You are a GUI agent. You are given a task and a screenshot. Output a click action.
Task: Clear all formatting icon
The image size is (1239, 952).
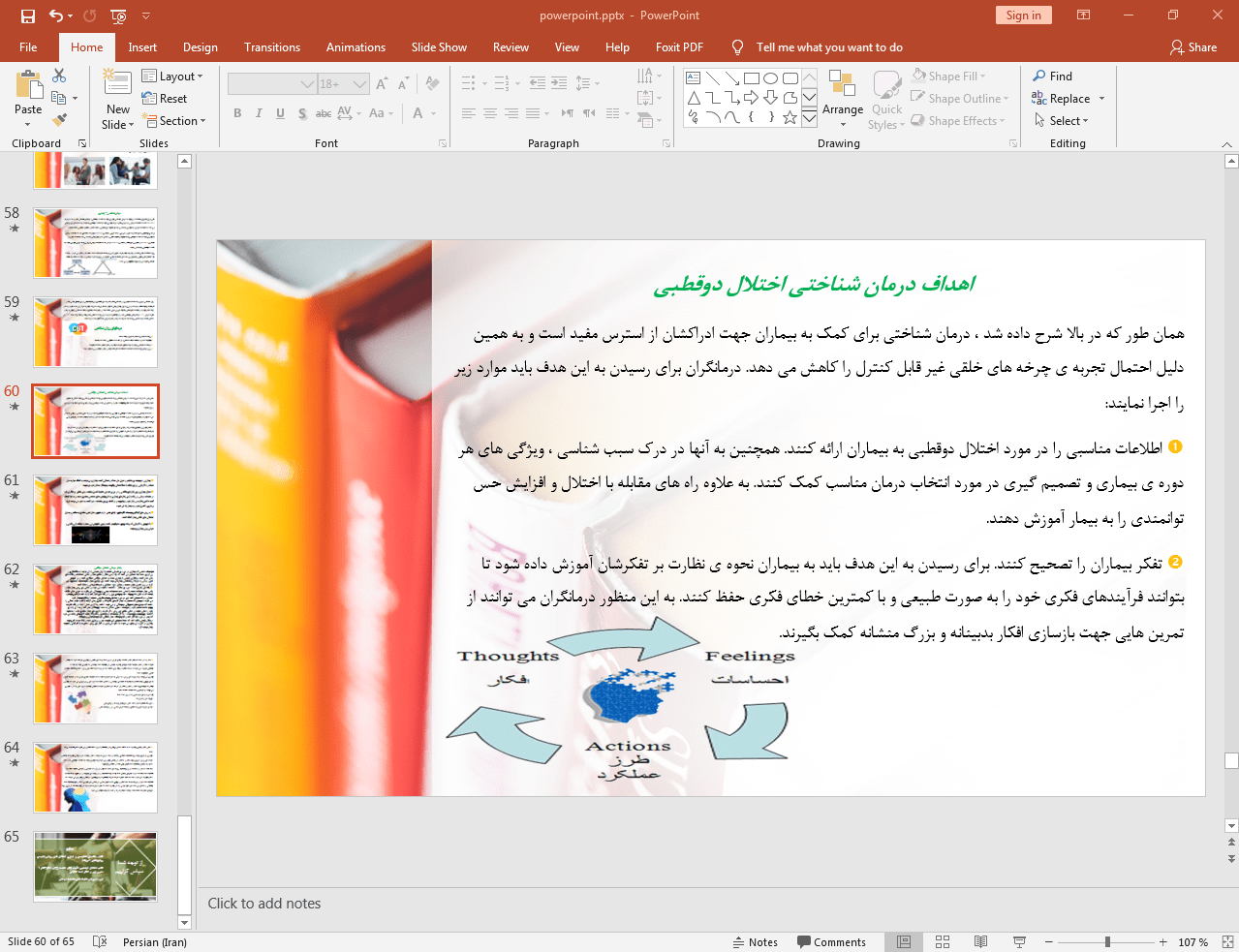click(x=432, y=84)
